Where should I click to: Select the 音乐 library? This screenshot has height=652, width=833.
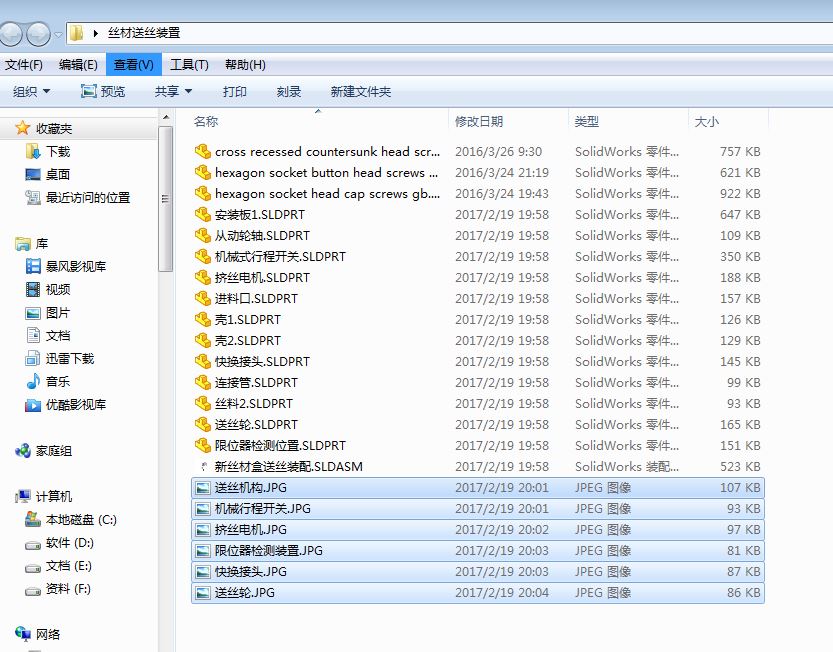[x=48, y=381]
